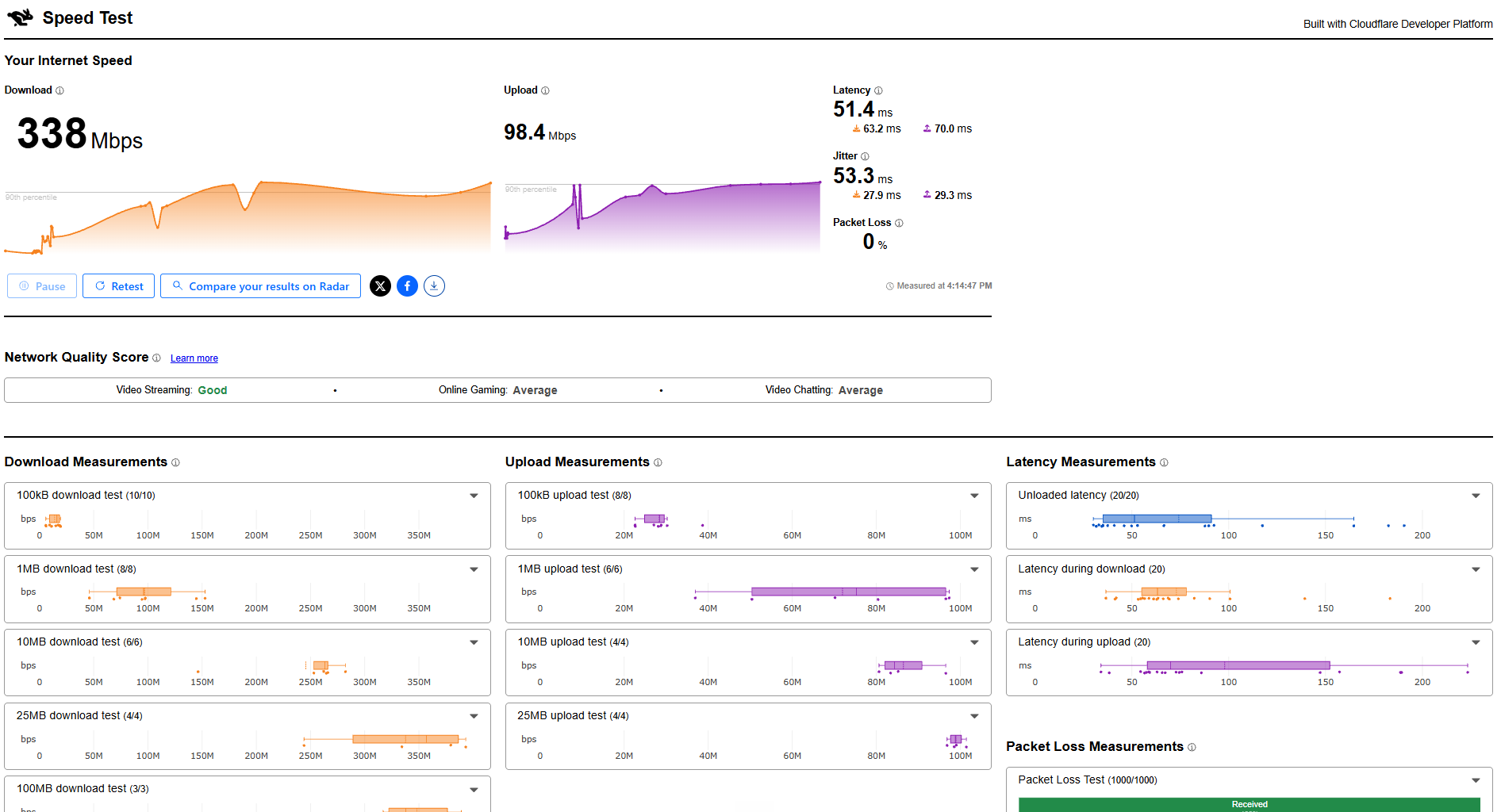The height and width of the screenshot is (812, 1501).
Task: Open Compare your results on Radar
Action: [x=261, y=286]
